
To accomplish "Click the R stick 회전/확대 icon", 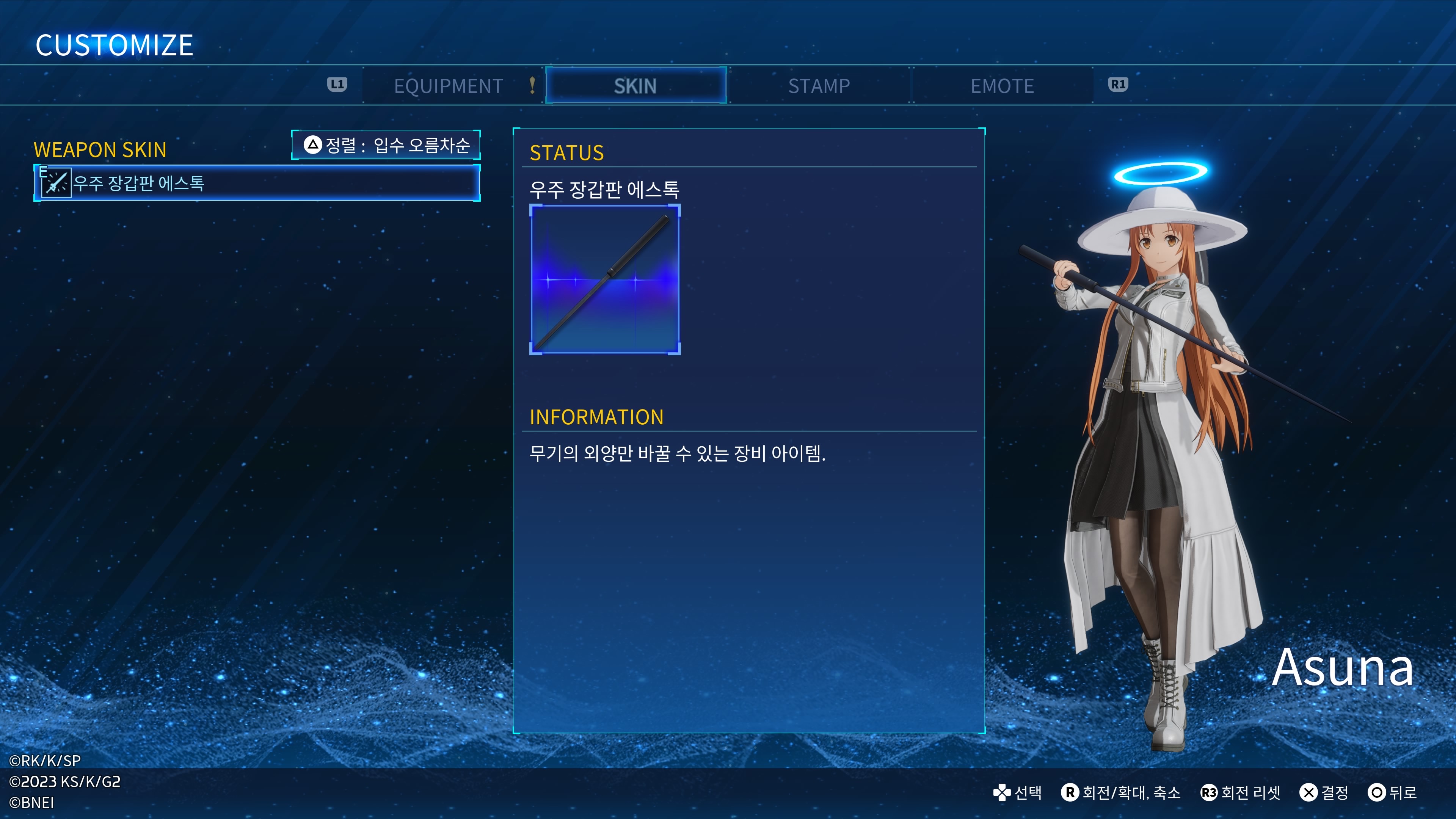I will click(x=1069, y=792).
